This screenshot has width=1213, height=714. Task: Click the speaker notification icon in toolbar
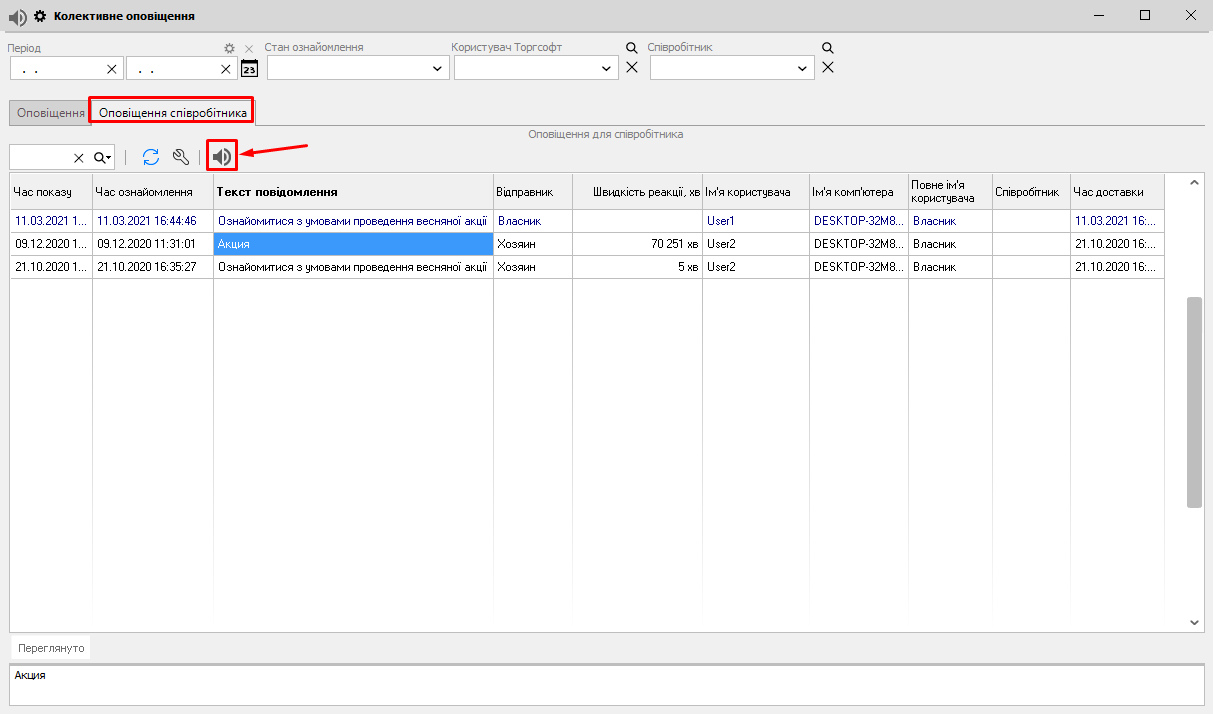222,157
